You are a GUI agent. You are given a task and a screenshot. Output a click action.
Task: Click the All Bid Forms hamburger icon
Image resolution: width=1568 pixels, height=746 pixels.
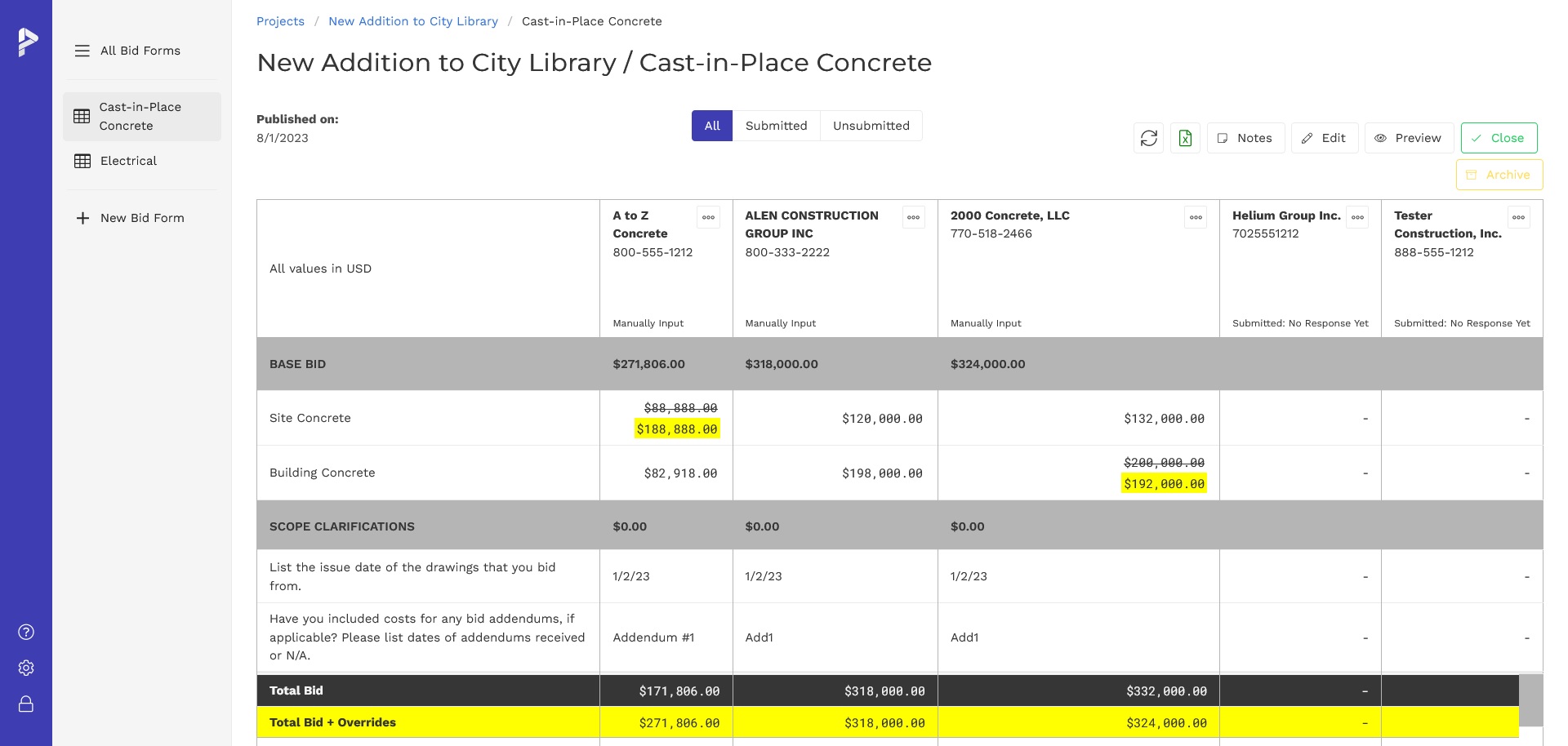point(82,51)
